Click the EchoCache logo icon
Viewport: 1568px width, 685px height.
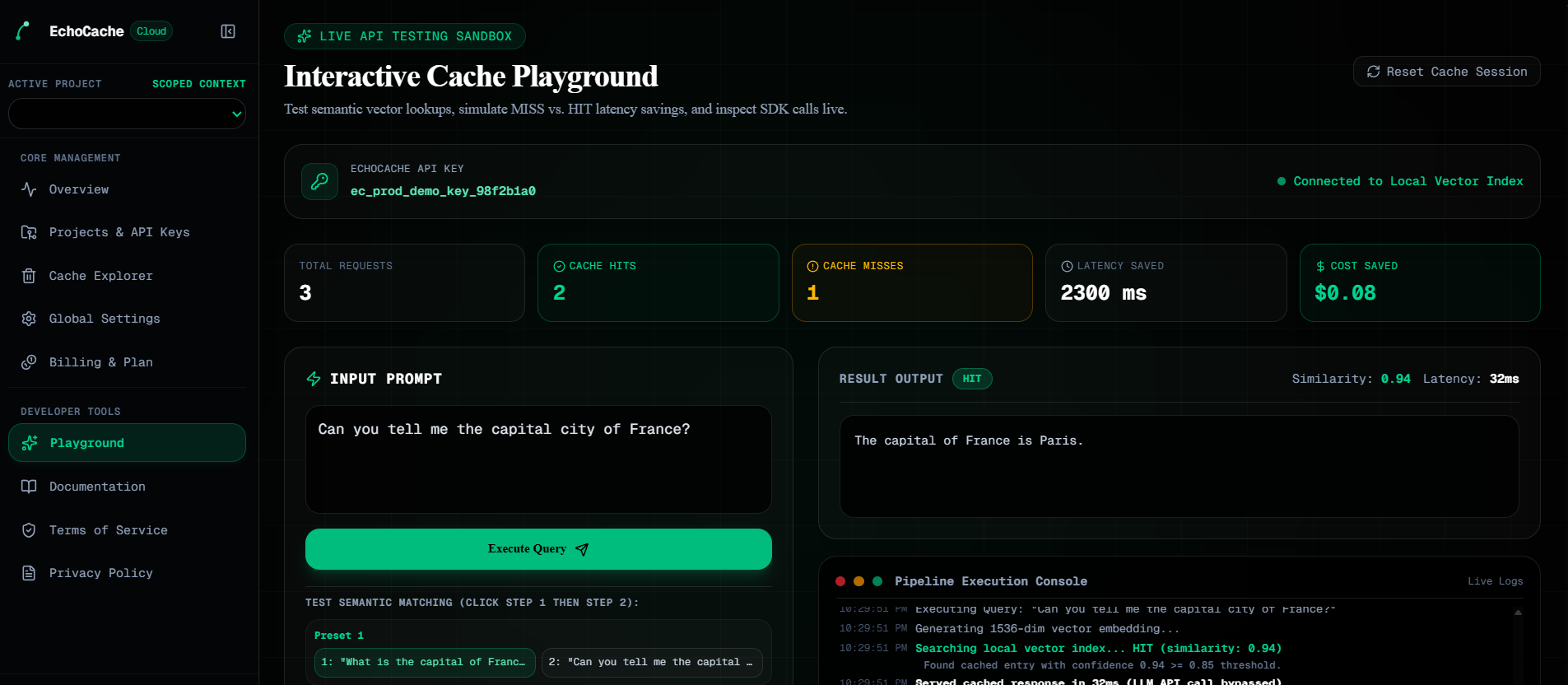click(23, 31)
